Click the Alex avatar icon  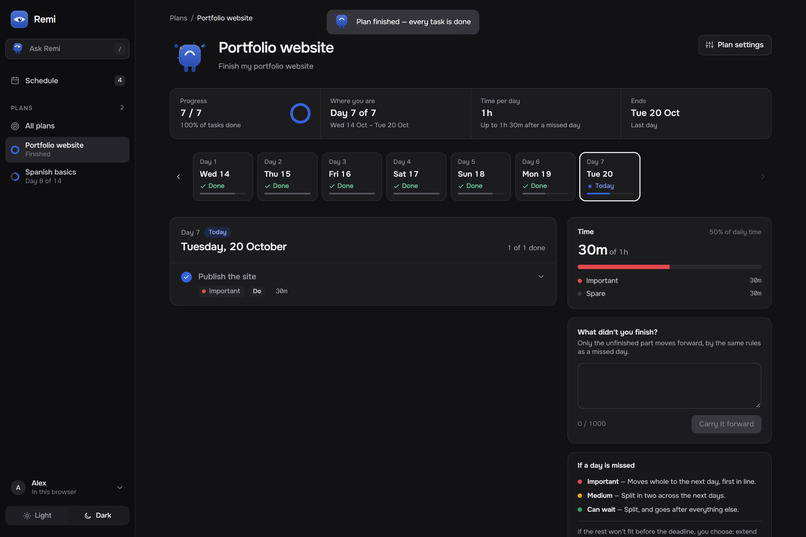point(18,487)
